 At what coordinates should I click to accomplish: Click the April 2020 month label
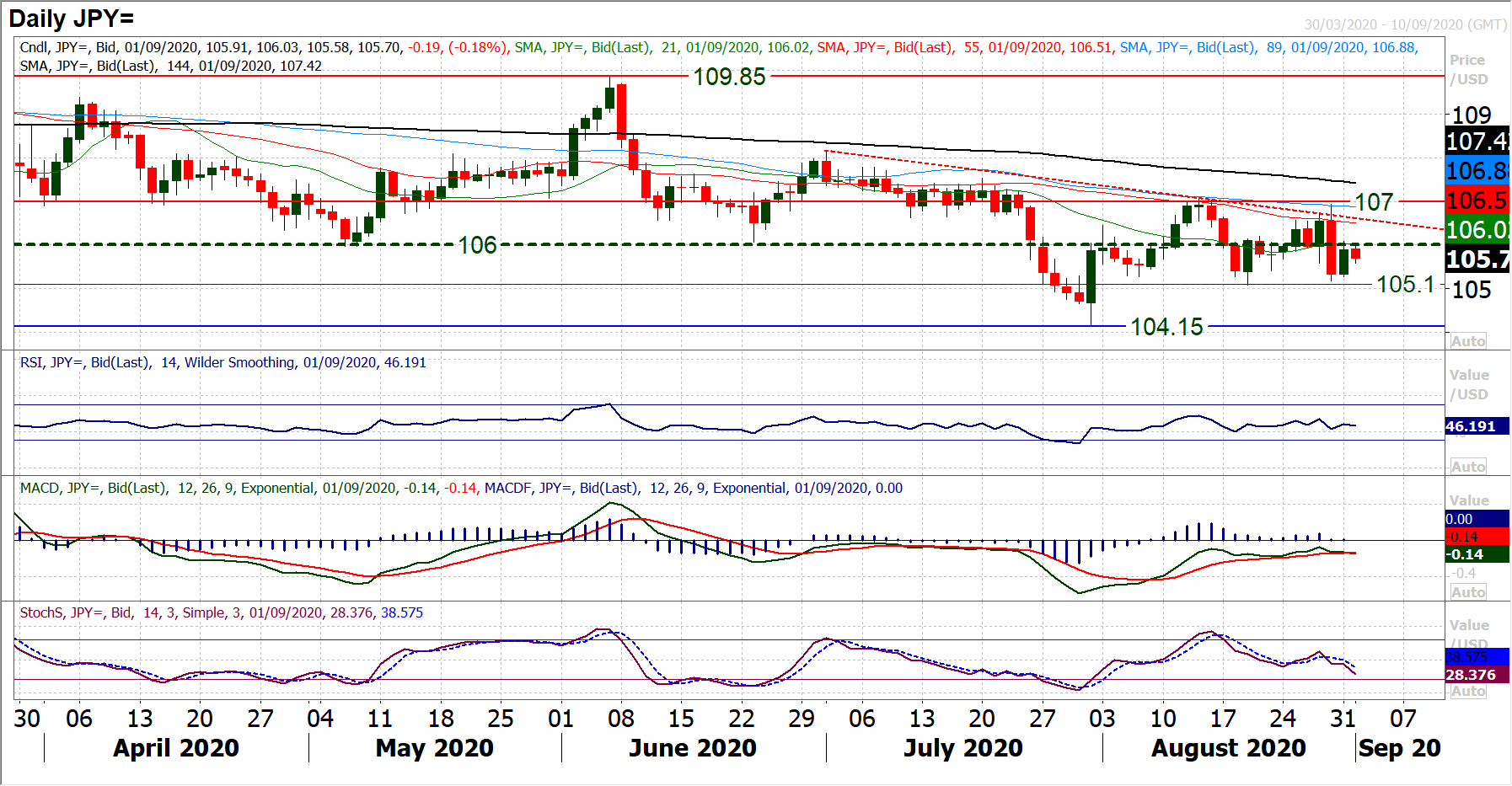[176, 748]
